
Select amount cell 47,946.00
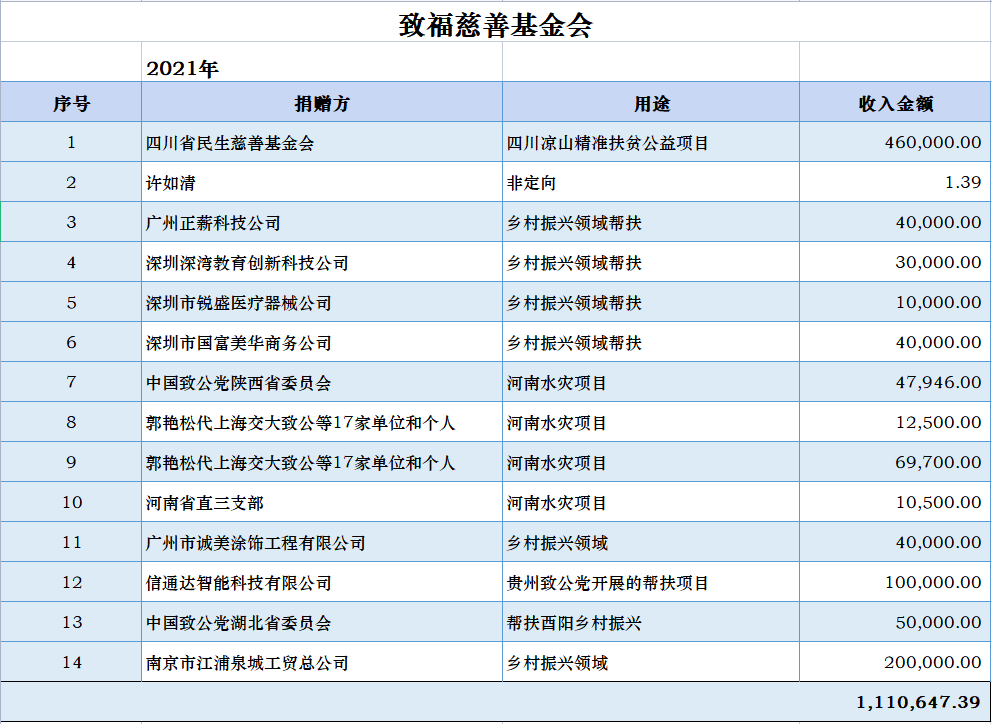click(895, 382)
